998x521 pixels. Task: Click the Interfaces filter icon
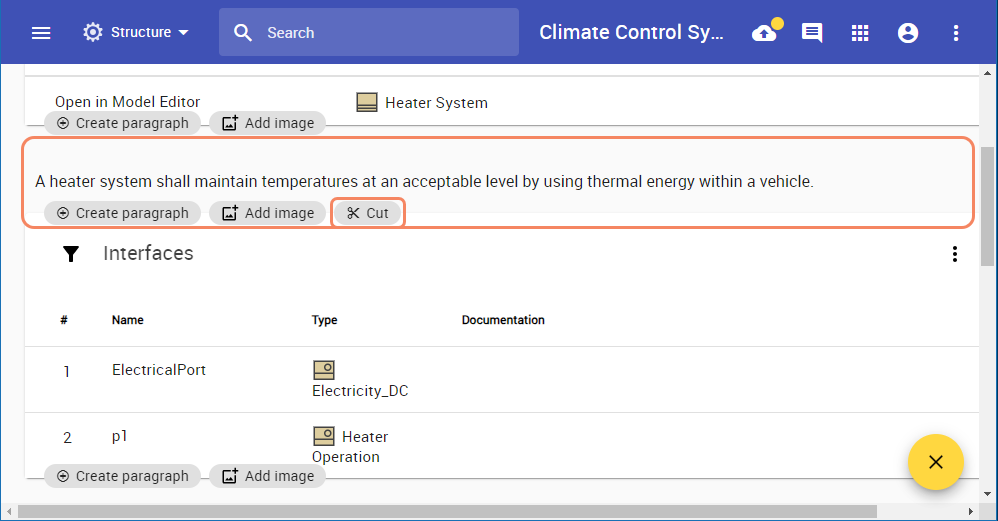coord(71,254)
